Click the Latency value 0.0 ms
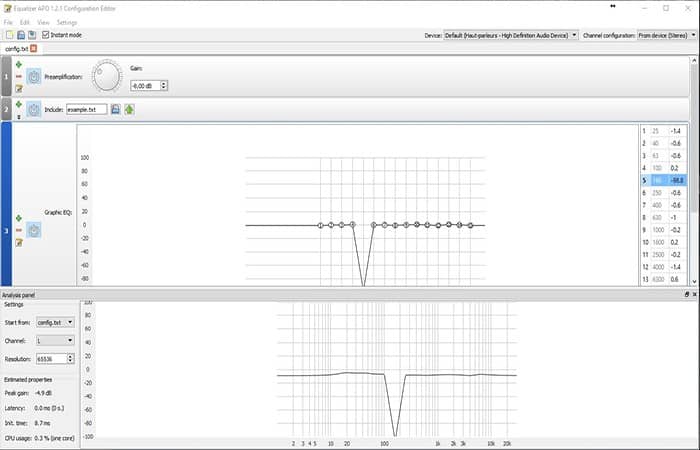 pos(50,408)
